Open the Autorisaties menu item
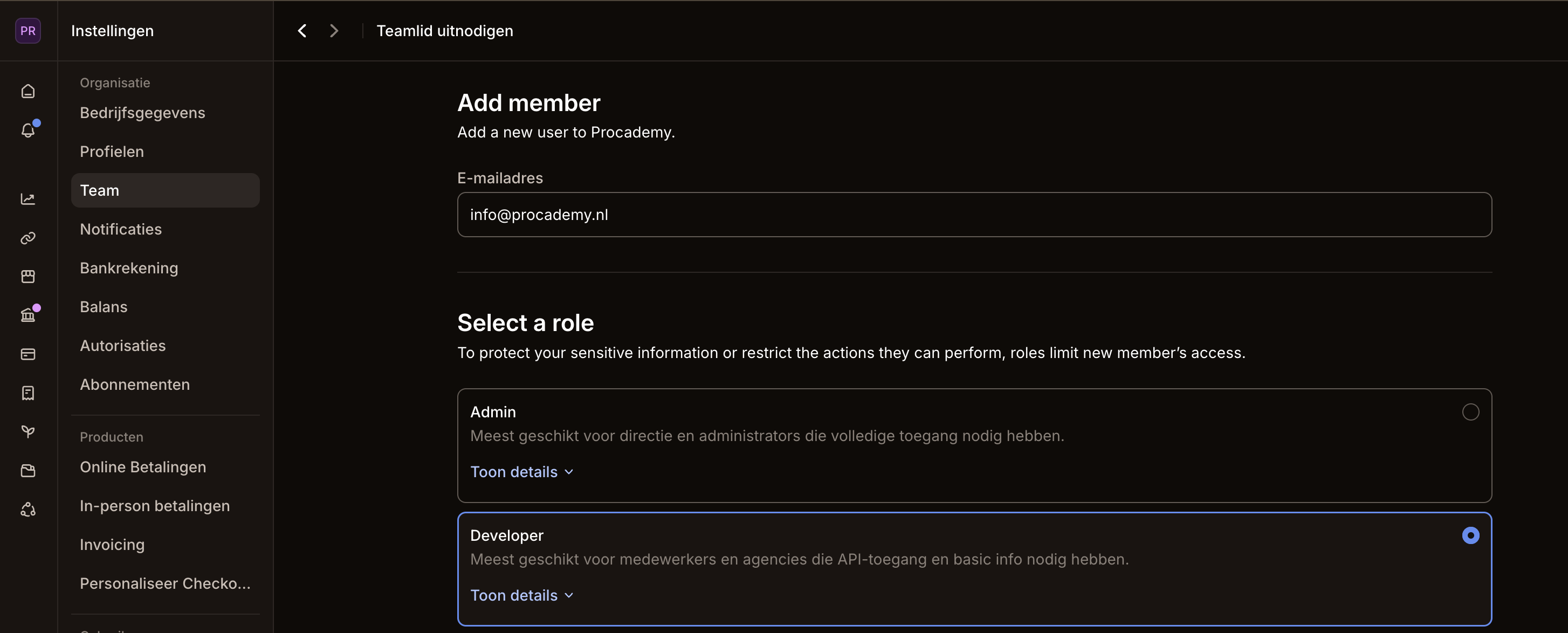1568x633 pixels. [123, 346]
